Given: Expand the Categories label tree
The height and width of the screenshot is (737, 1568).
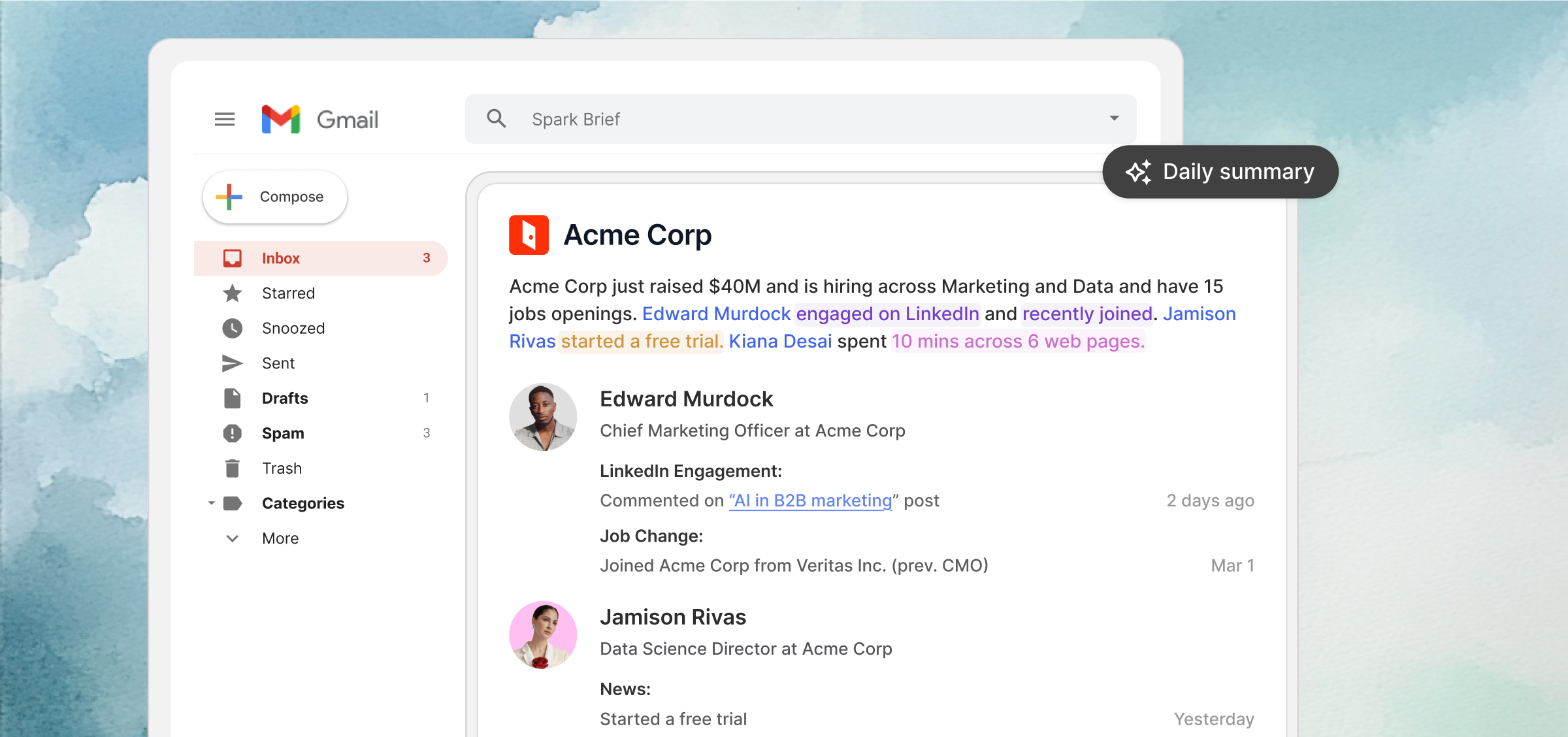Looking at the screenshot, I should tap(211, 503).
